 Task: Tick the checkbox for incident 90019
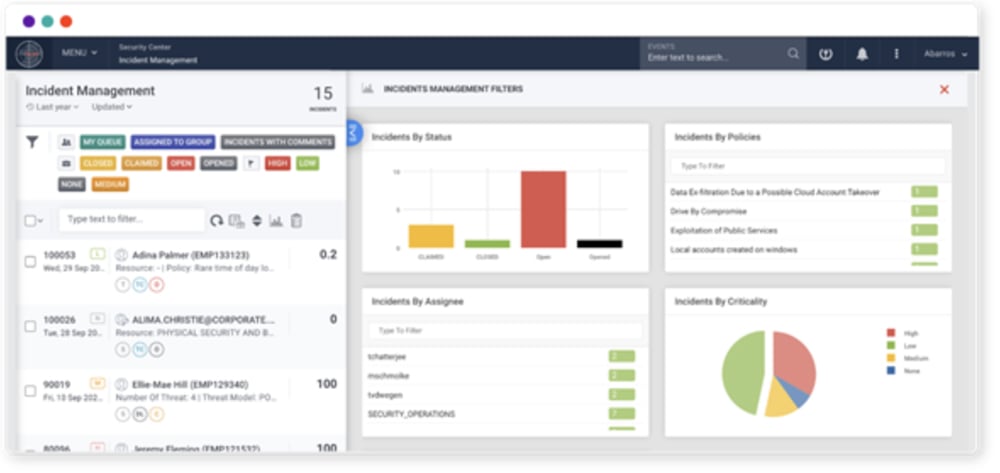coord(30,391)
